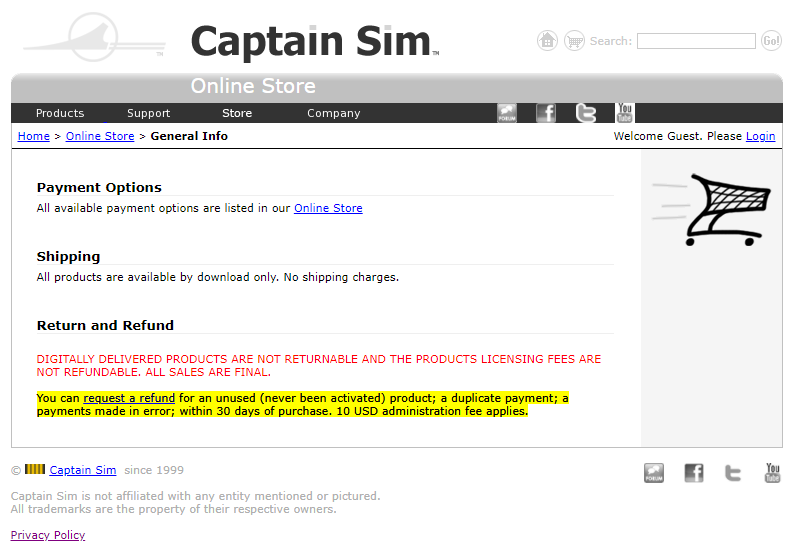Open the request a refund link
Viewport: 794px width, 560px height.
pyautogui.click(x=129, y=398)
